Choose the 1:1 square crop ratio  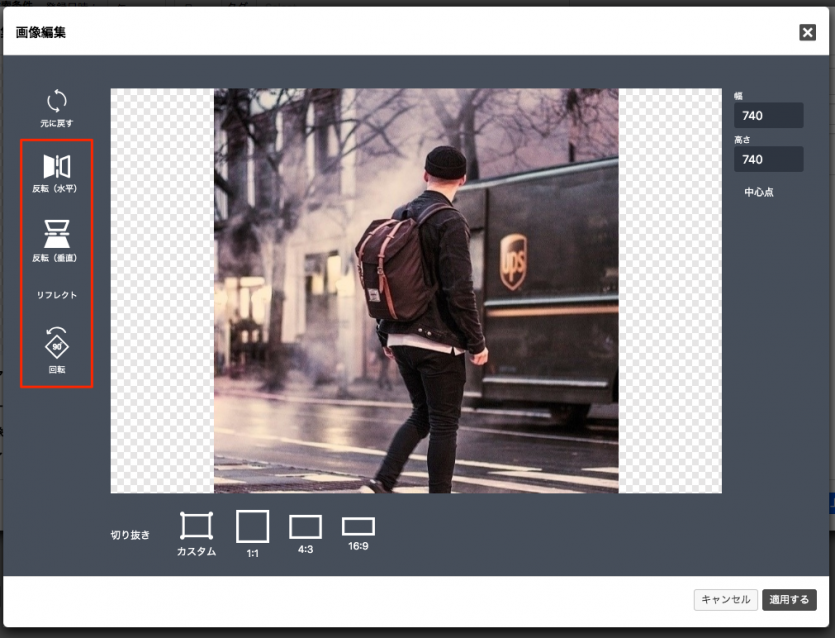(x=252, y=526)
